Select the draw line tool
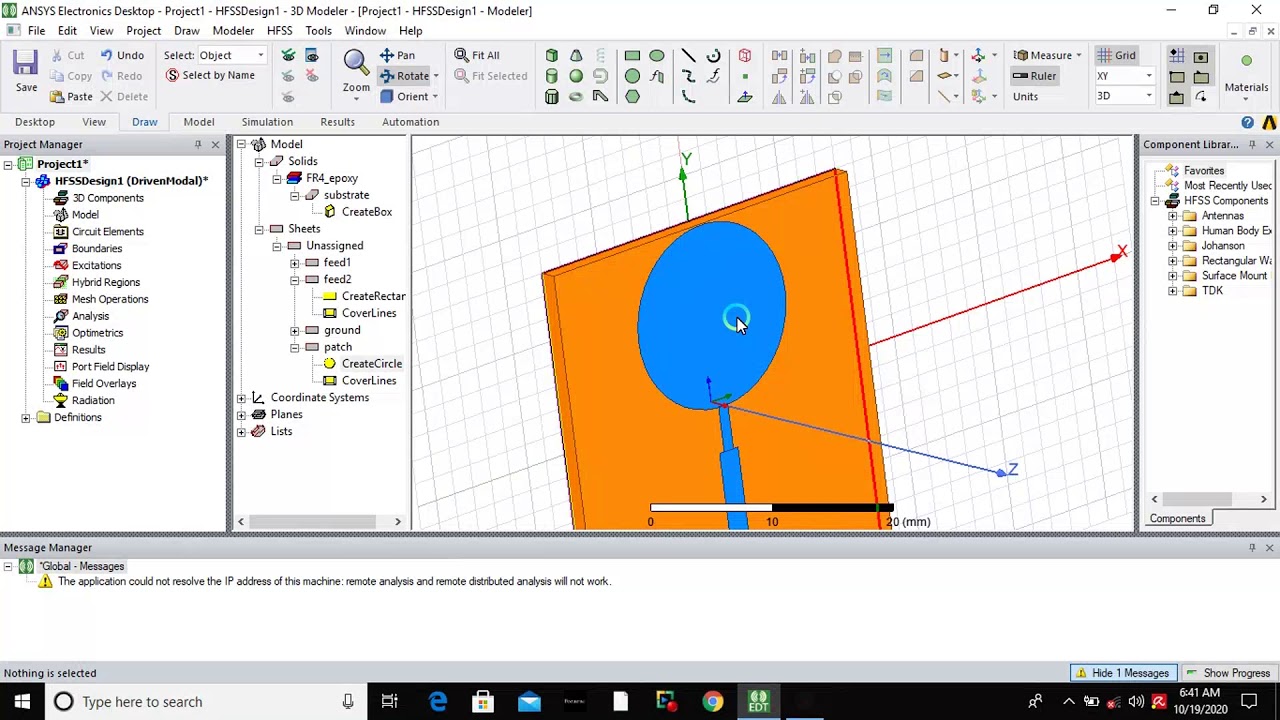Image resolution: width=1280 pixels, height=720 pixels. 688,55
